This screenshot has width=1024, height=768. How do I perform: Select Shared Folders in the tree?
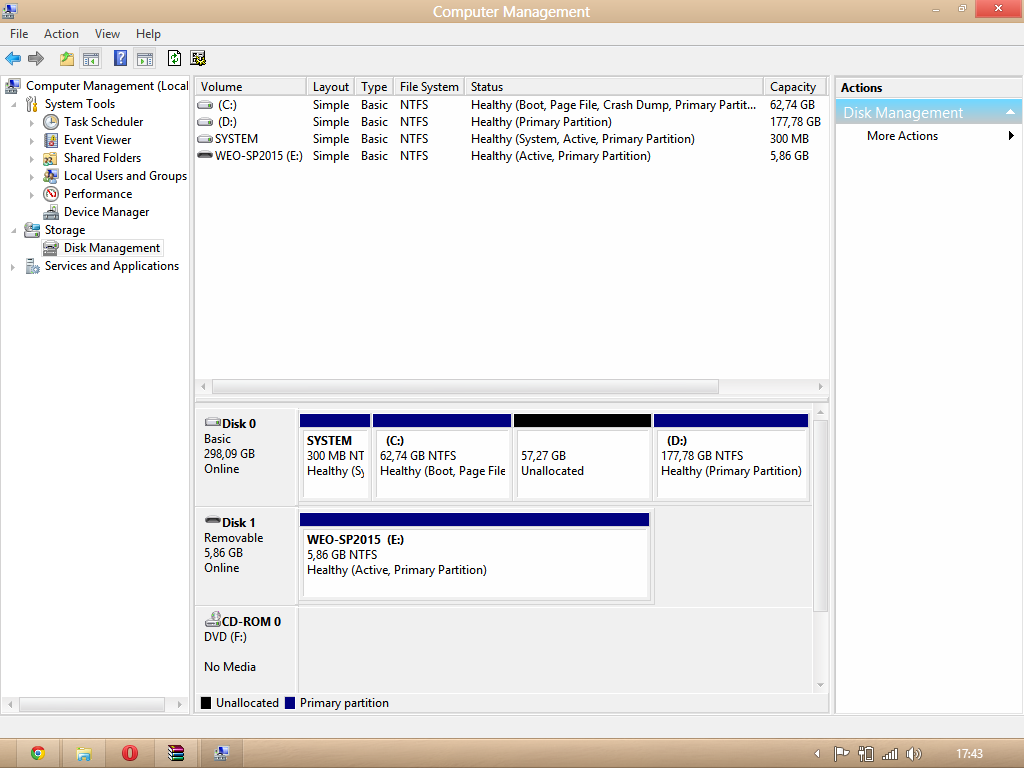[102, 157]
